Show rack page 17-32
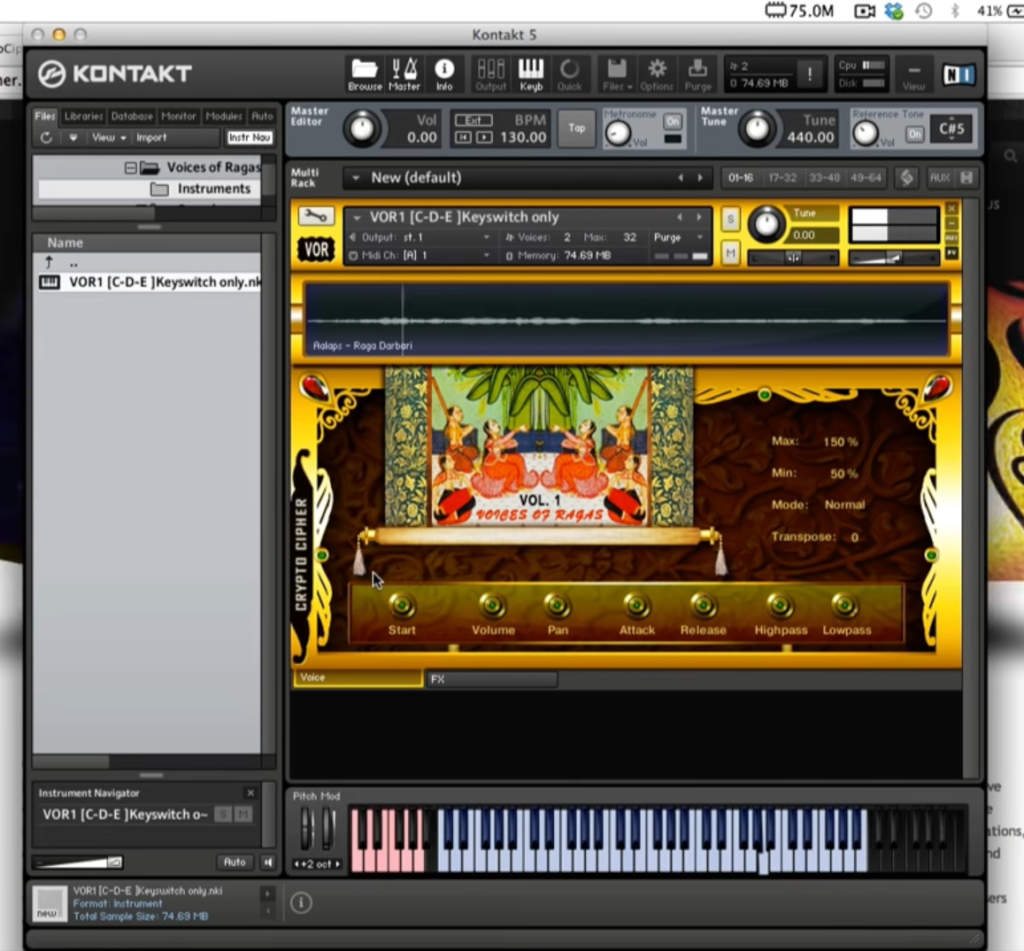This screenshot has height=951, width=1024. point(782,178)
